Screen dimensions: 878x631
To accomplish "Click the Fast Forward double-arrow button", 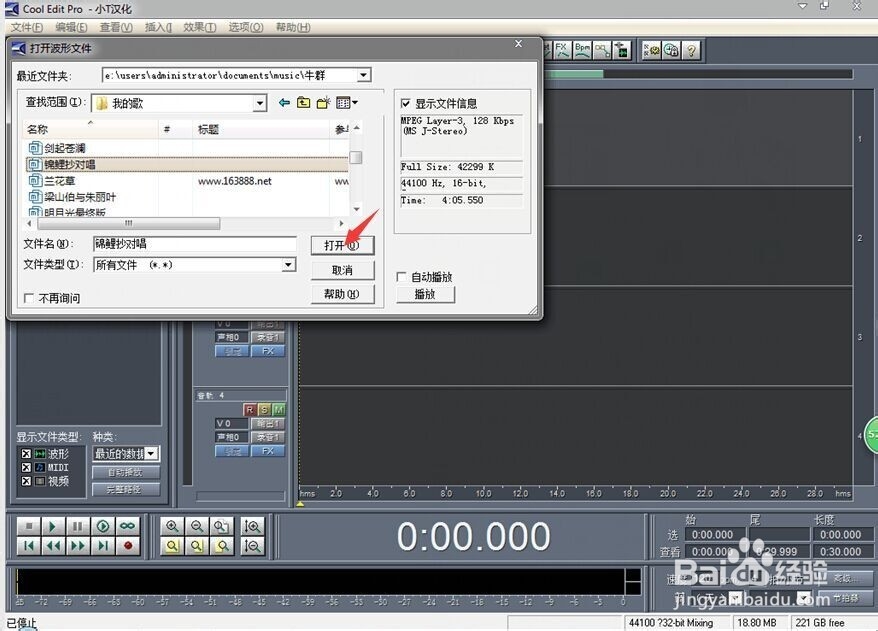I will [x=78, y=546].
